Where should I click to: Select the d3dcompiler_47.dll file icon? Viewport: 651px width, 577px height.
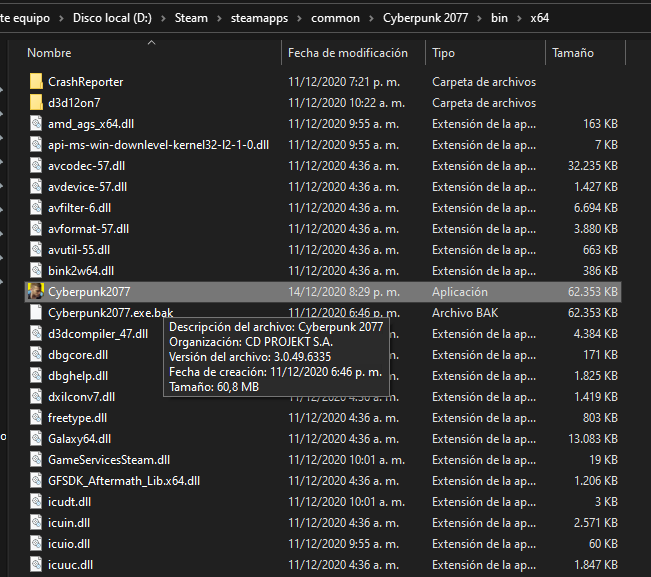36,334
